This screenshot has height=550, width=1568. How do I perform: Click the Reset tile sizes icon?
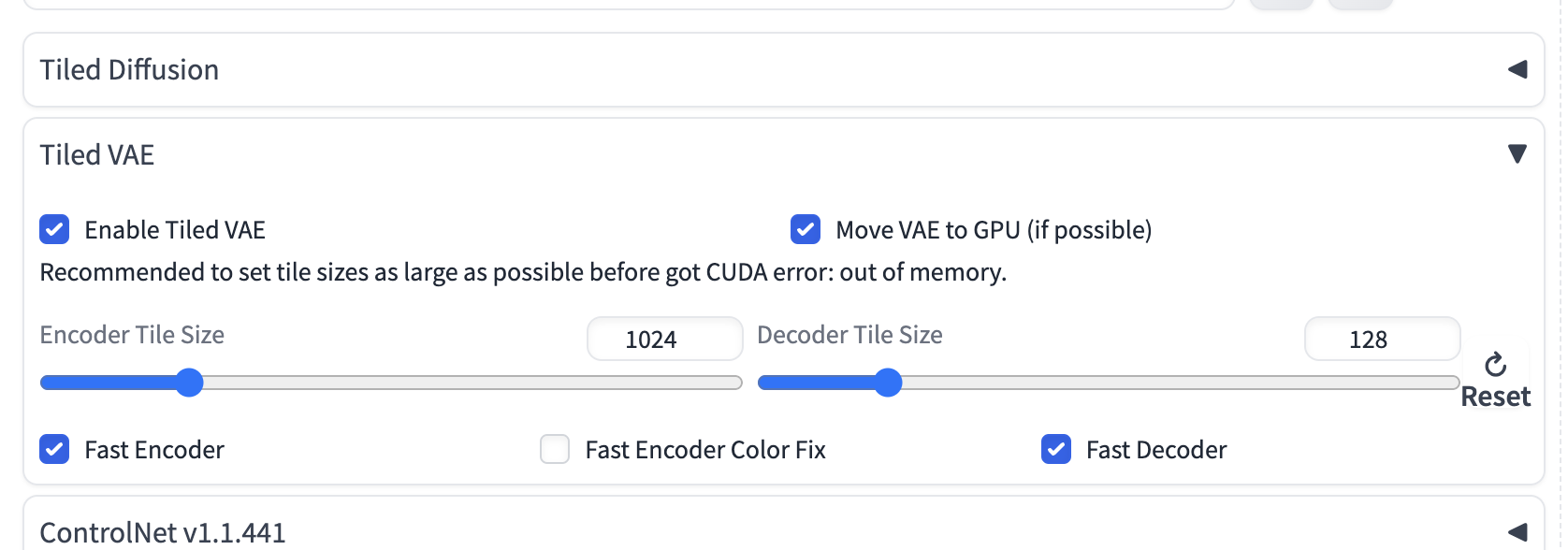click(x=1495, y=365)
